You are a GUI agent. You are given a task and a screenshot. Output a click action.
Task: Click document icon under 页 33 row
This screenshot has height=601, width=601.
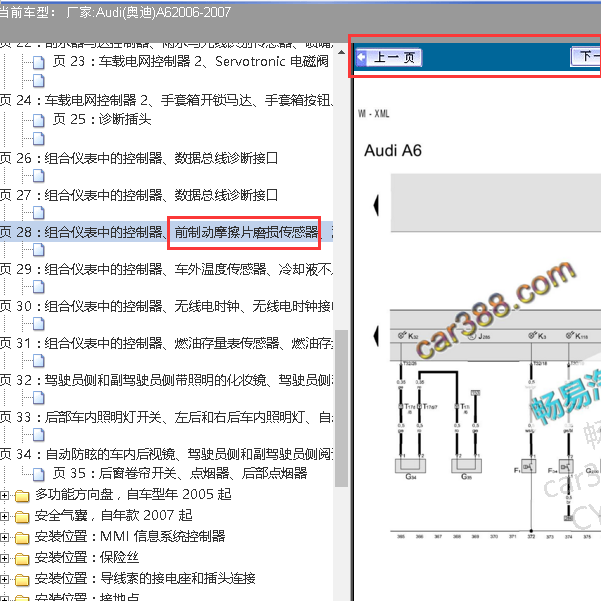point(39,435)
